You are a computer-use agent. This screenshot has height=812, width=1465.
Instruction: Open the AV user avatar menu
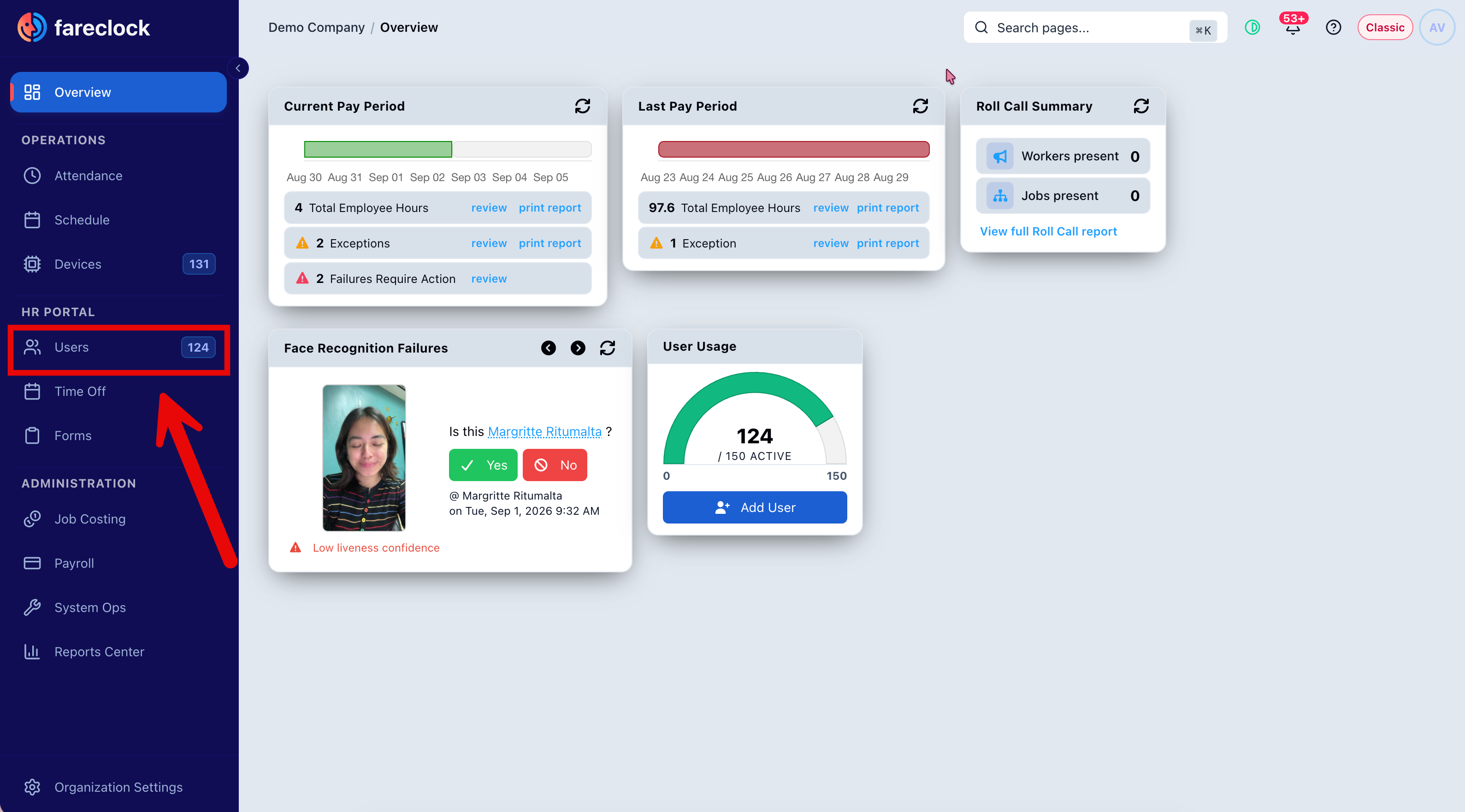pos(1436,27)
